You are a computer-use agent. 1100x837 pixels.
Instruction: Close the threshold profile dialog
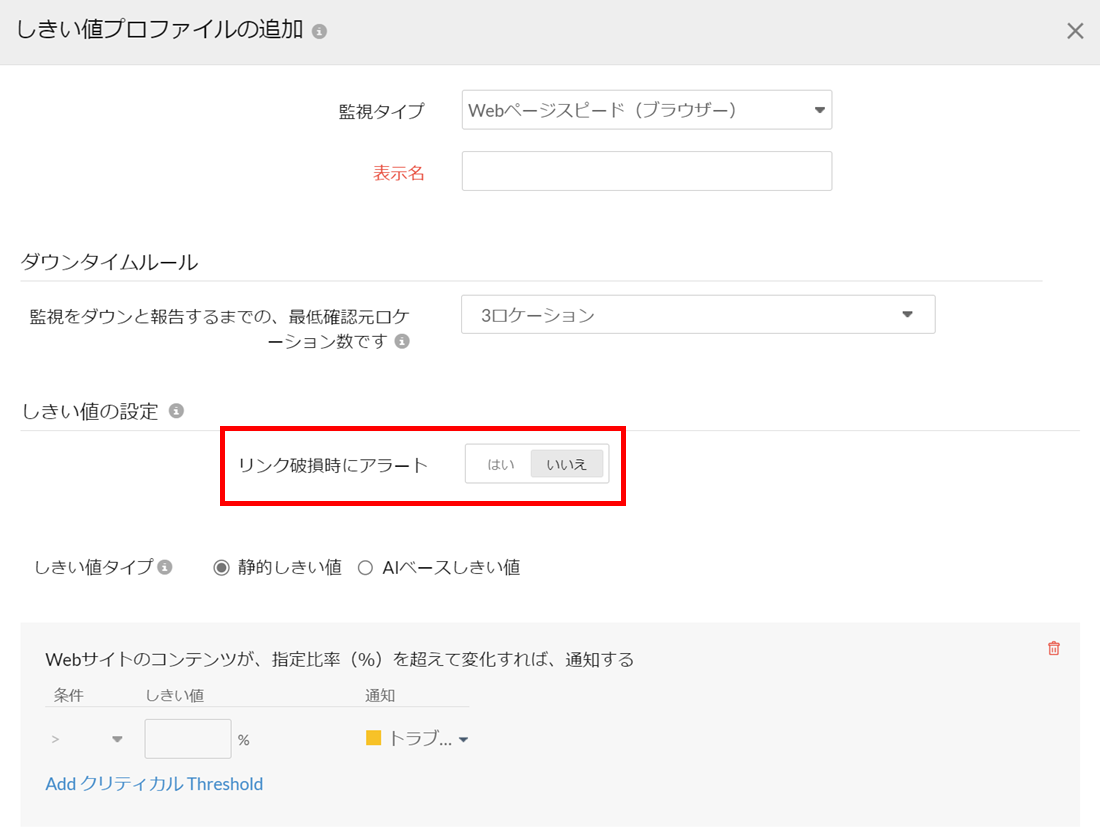[1075, 31]
